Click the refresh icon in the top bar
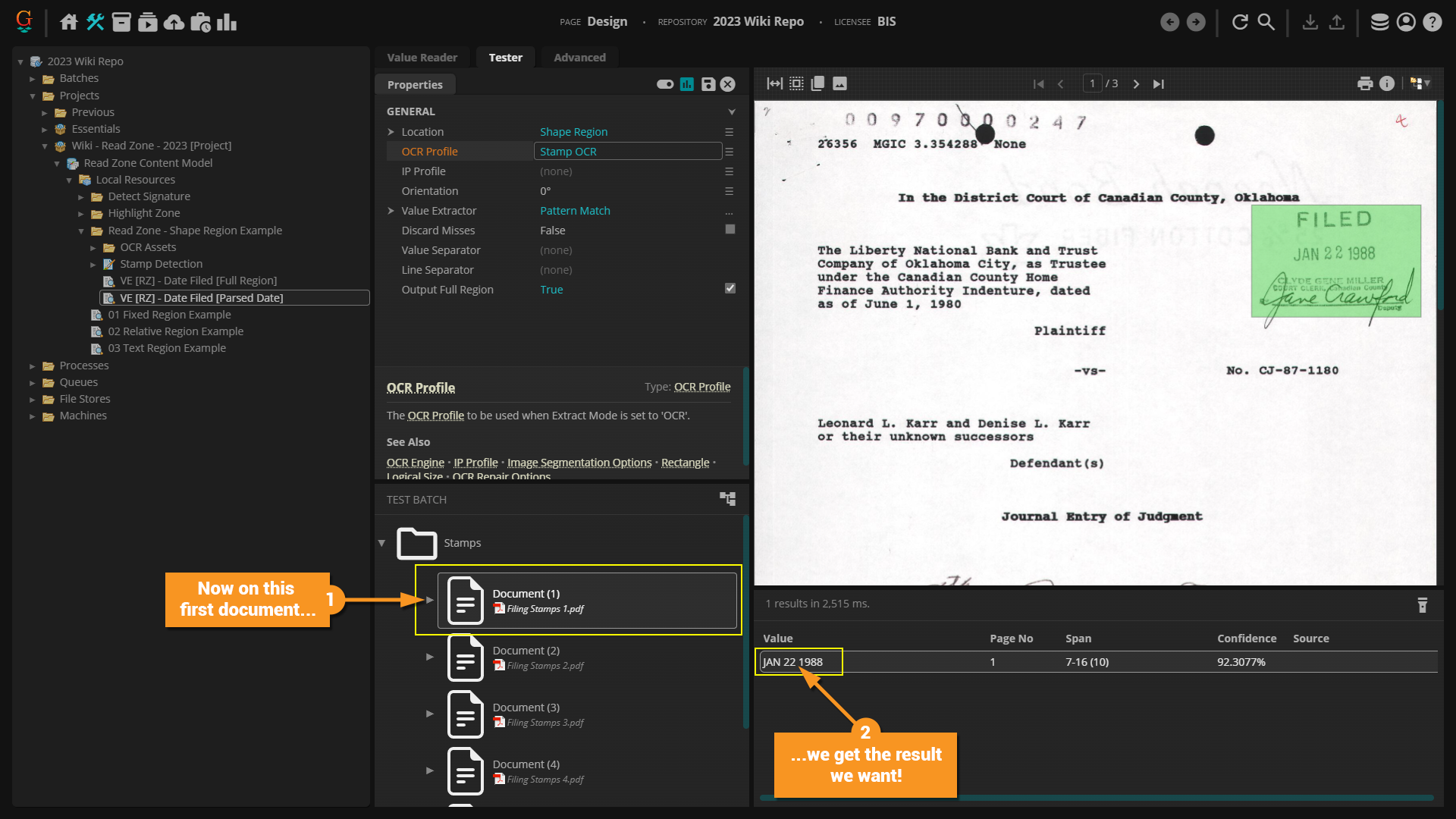 tap(1240, 22)
